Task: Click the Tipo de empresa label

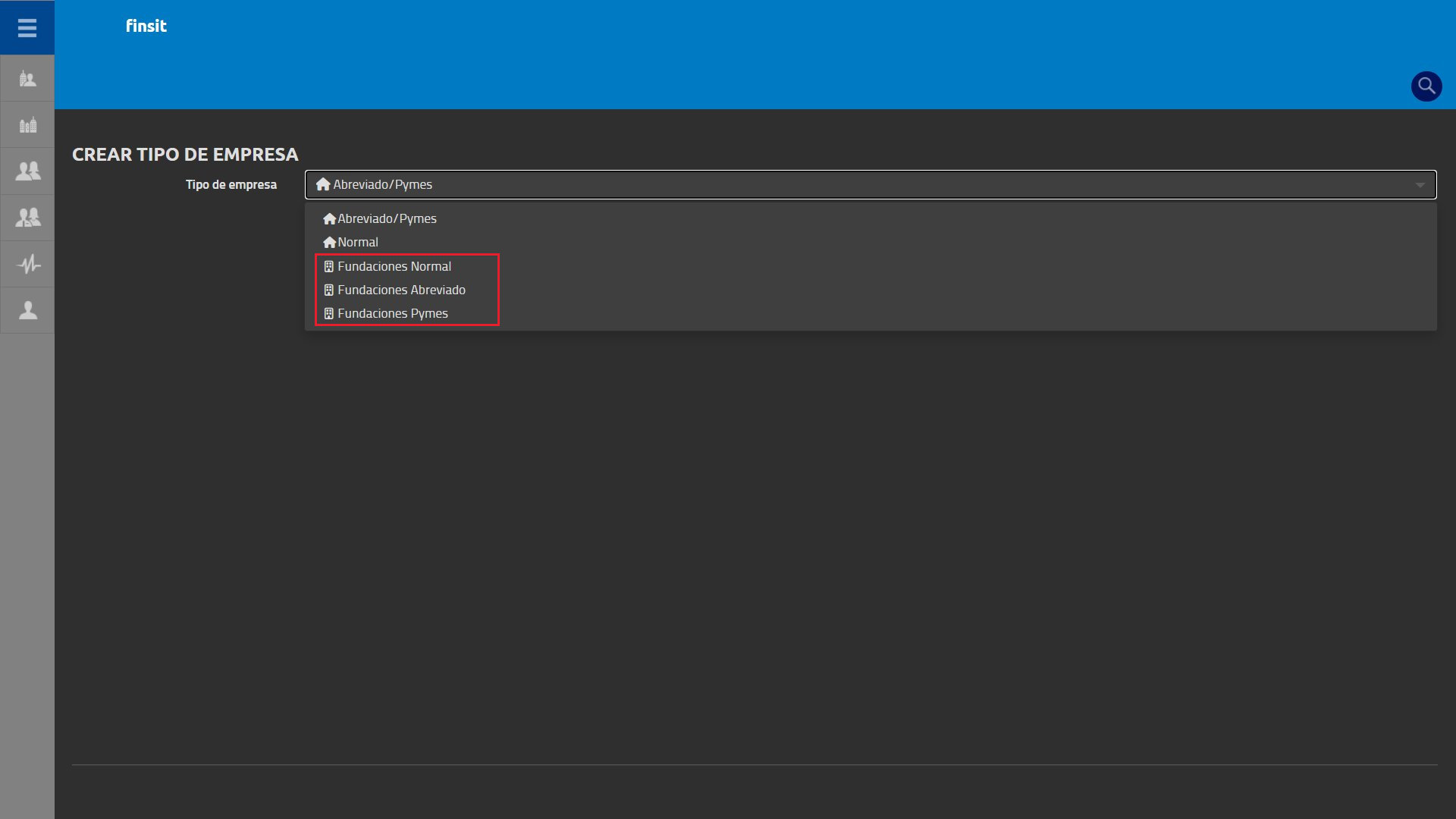Action: pos(231,184)
